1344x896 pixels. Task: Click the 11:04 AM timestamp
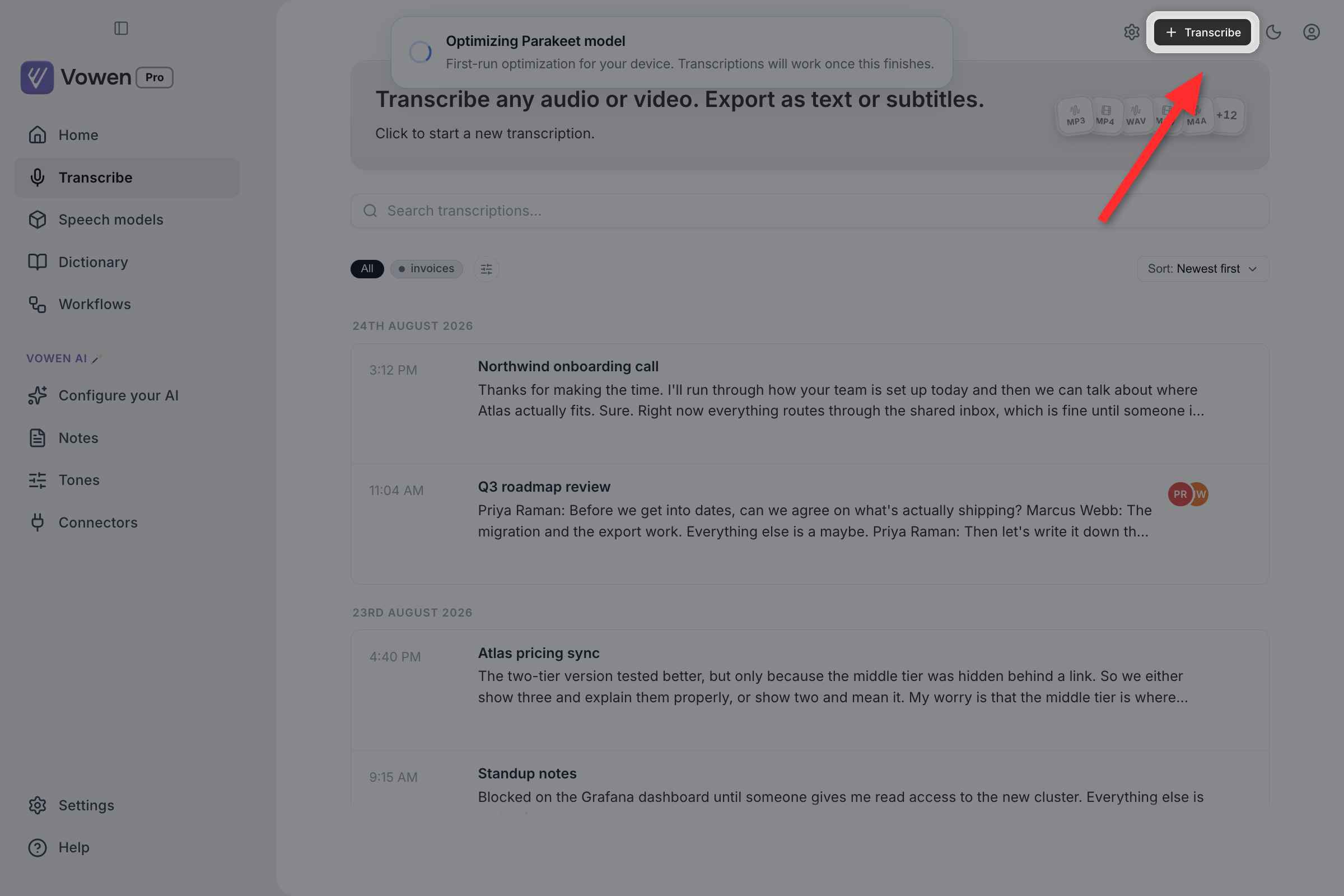click(396, 491)
